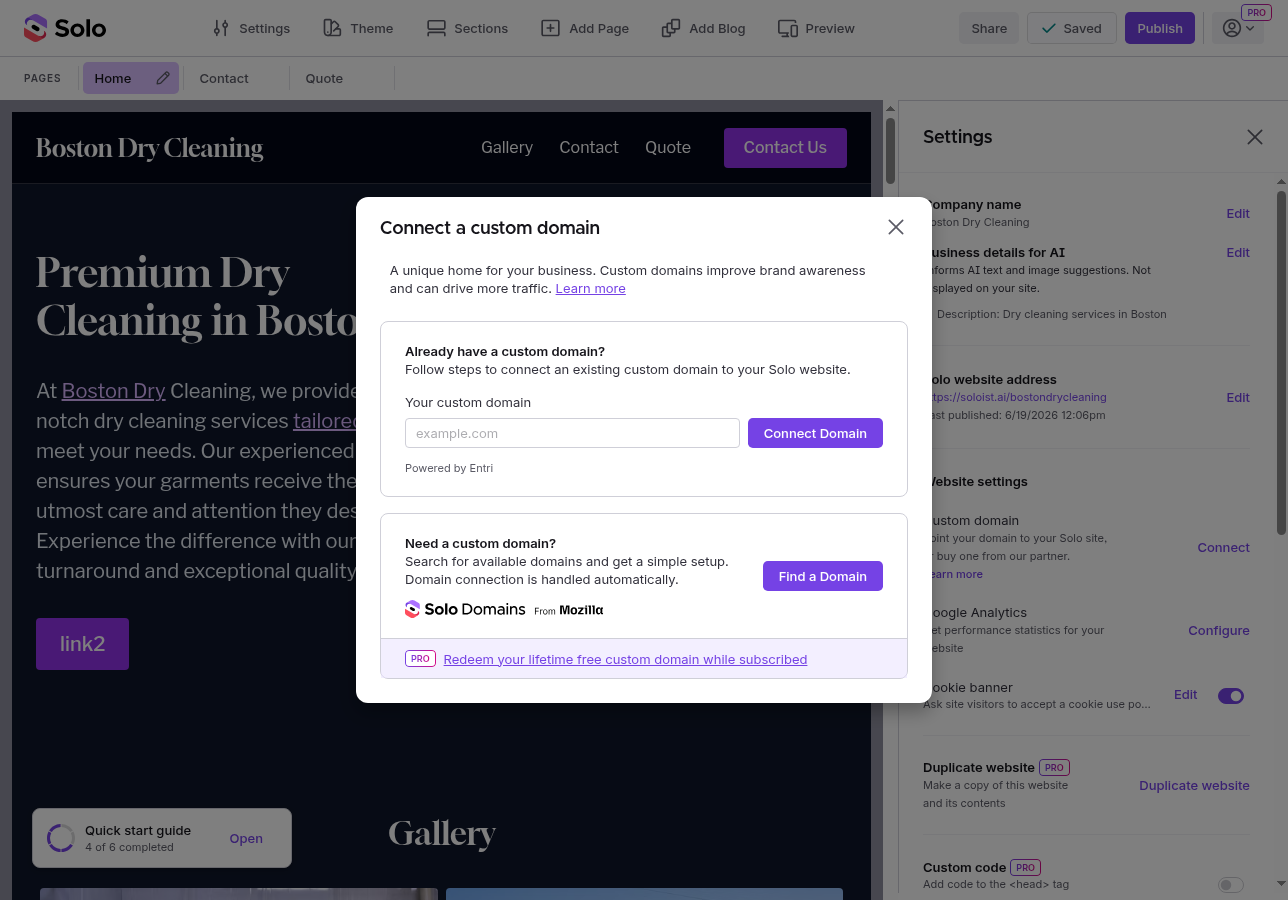Switch to the Quote page tab

point(324,78)
